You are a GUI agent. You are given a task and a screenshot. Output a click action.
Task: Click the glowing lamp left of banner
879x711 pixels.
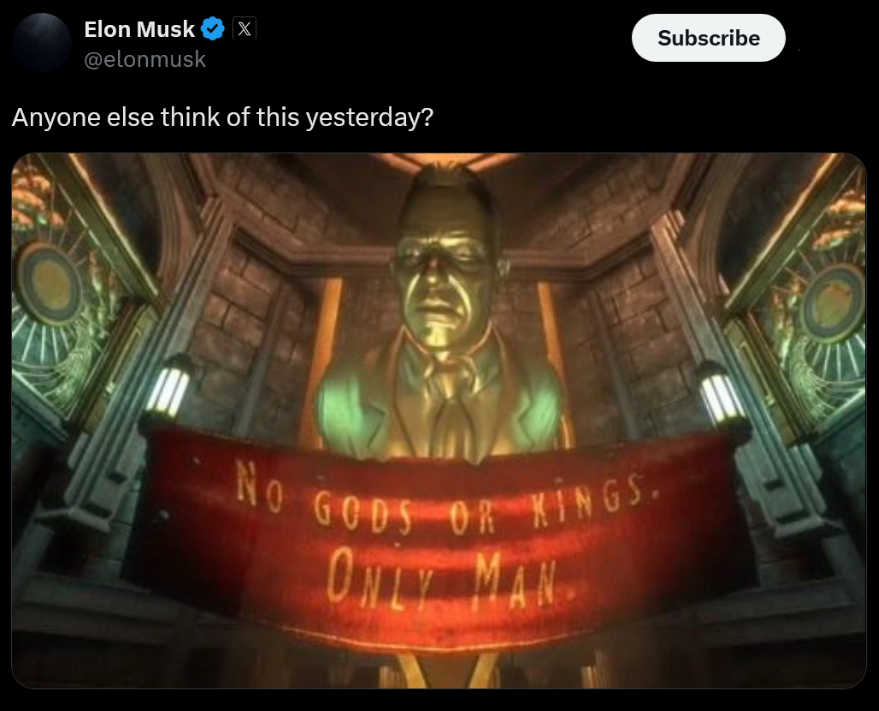(168, 390)
